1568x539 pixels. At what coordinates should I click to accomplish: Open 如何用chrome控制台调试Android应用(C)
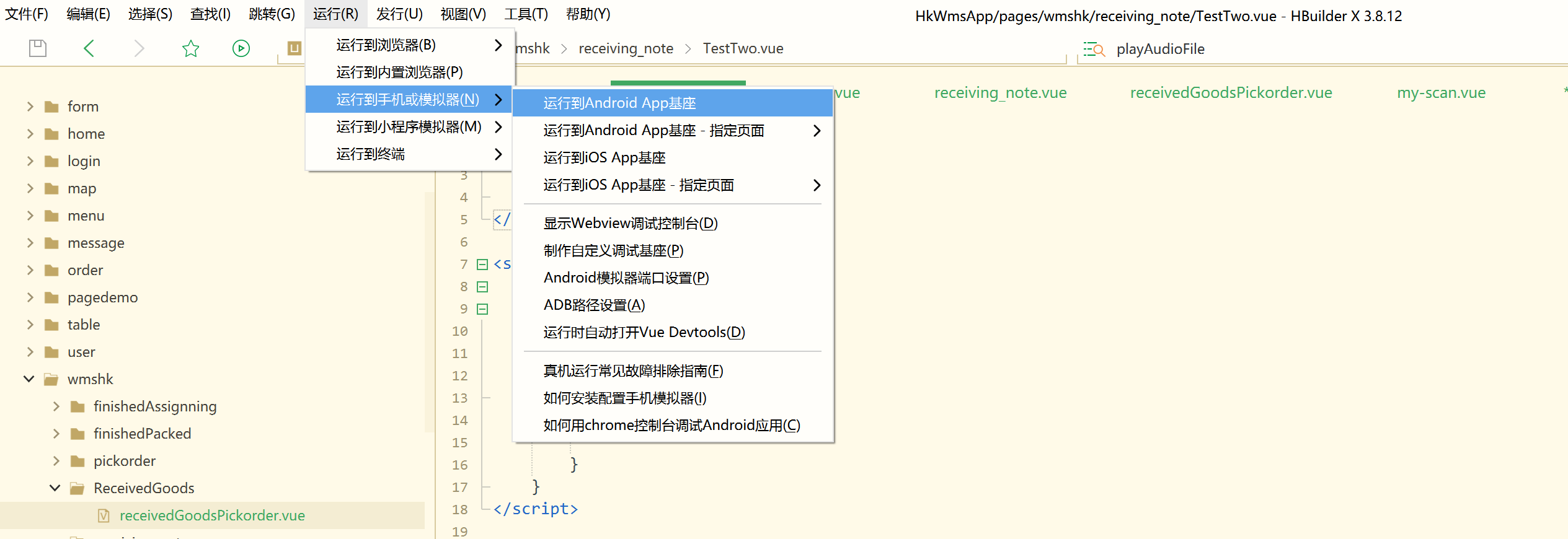coord(673,425)
